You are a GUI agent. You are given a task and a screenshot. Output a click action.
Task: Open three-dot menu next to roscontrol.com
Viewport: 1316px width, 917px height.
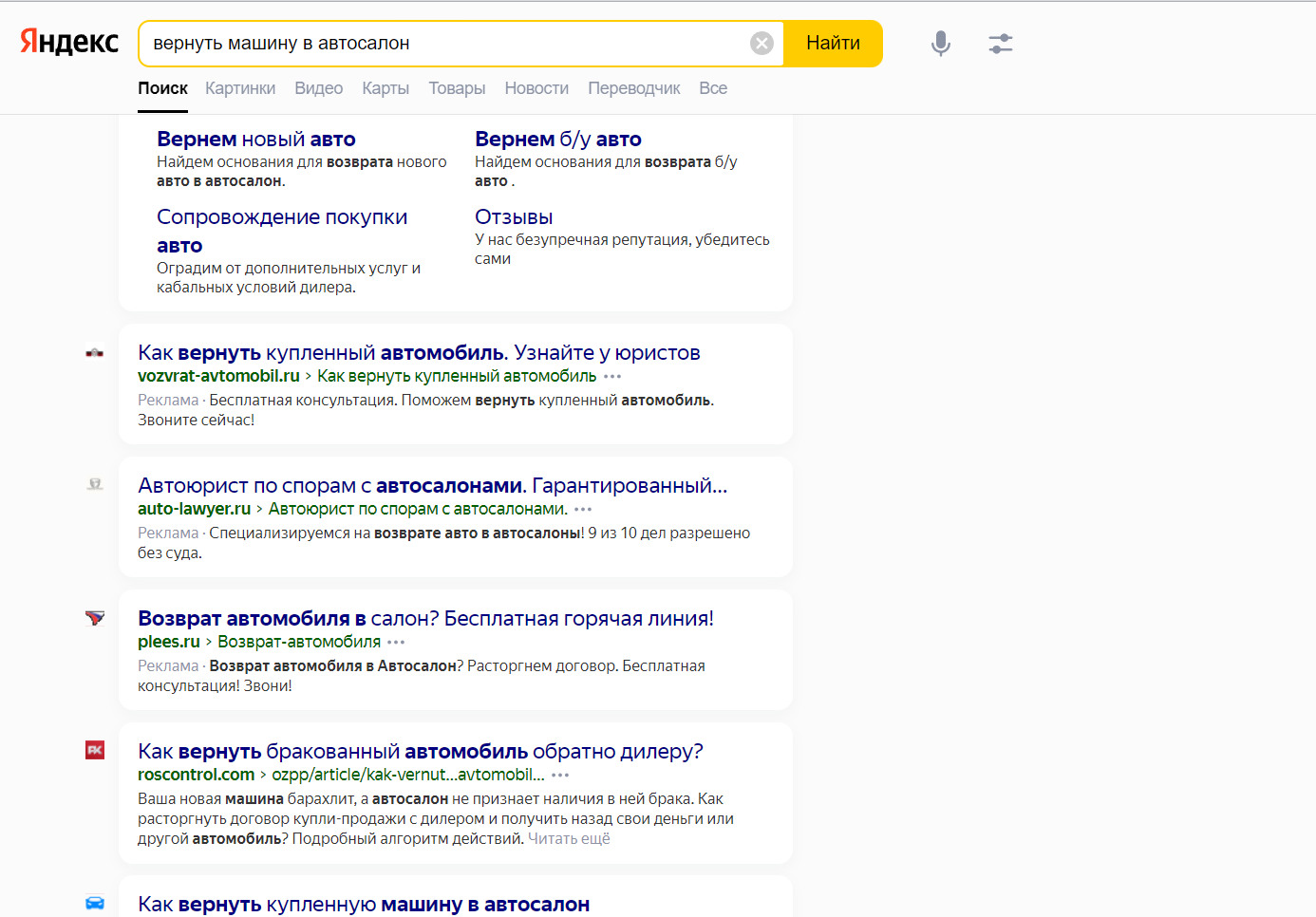560,776
